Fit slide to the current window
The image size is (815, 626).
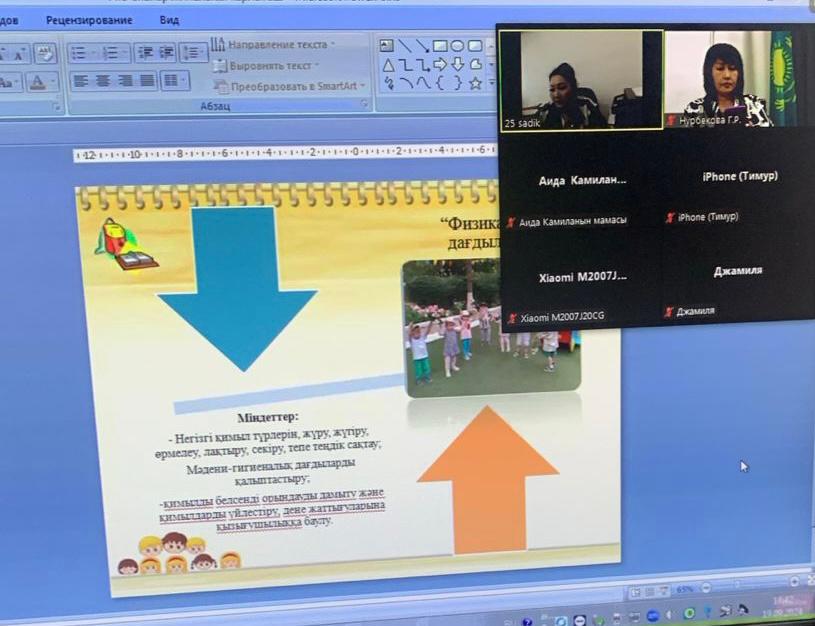point(811,580)
